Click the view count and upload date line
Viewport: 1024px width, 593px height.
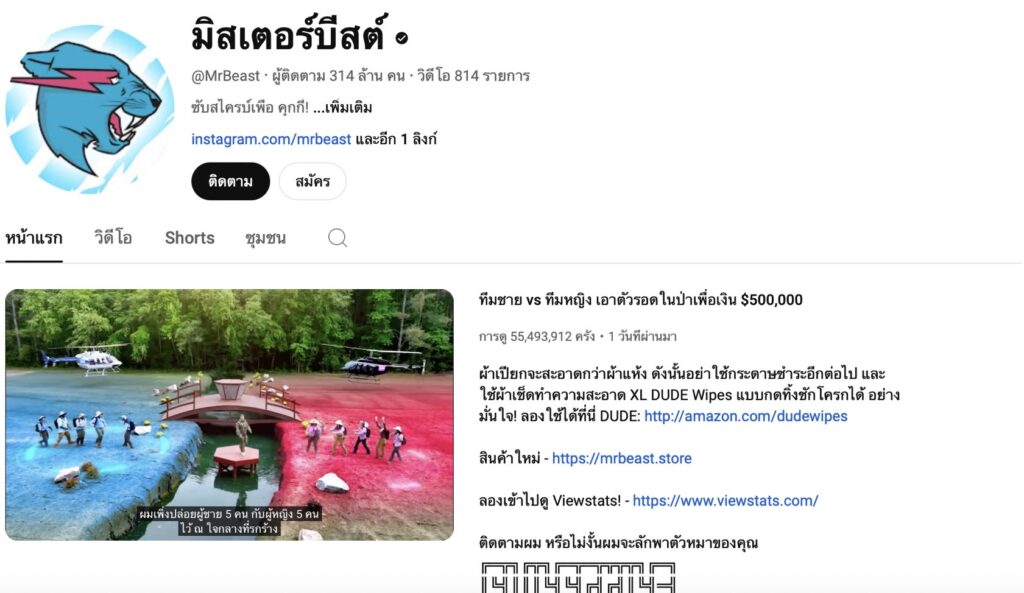pyautogui.click(x=577, y=336)
